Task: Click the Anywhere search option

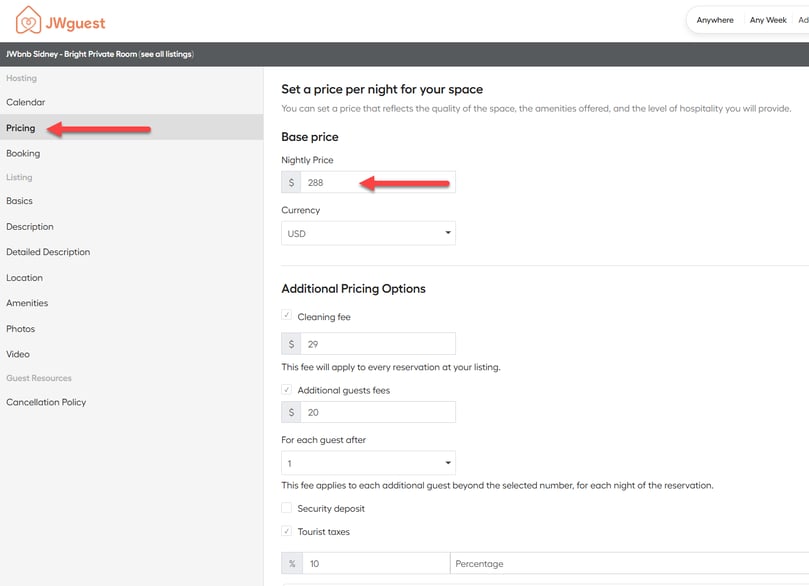Action: click(715, 20)
